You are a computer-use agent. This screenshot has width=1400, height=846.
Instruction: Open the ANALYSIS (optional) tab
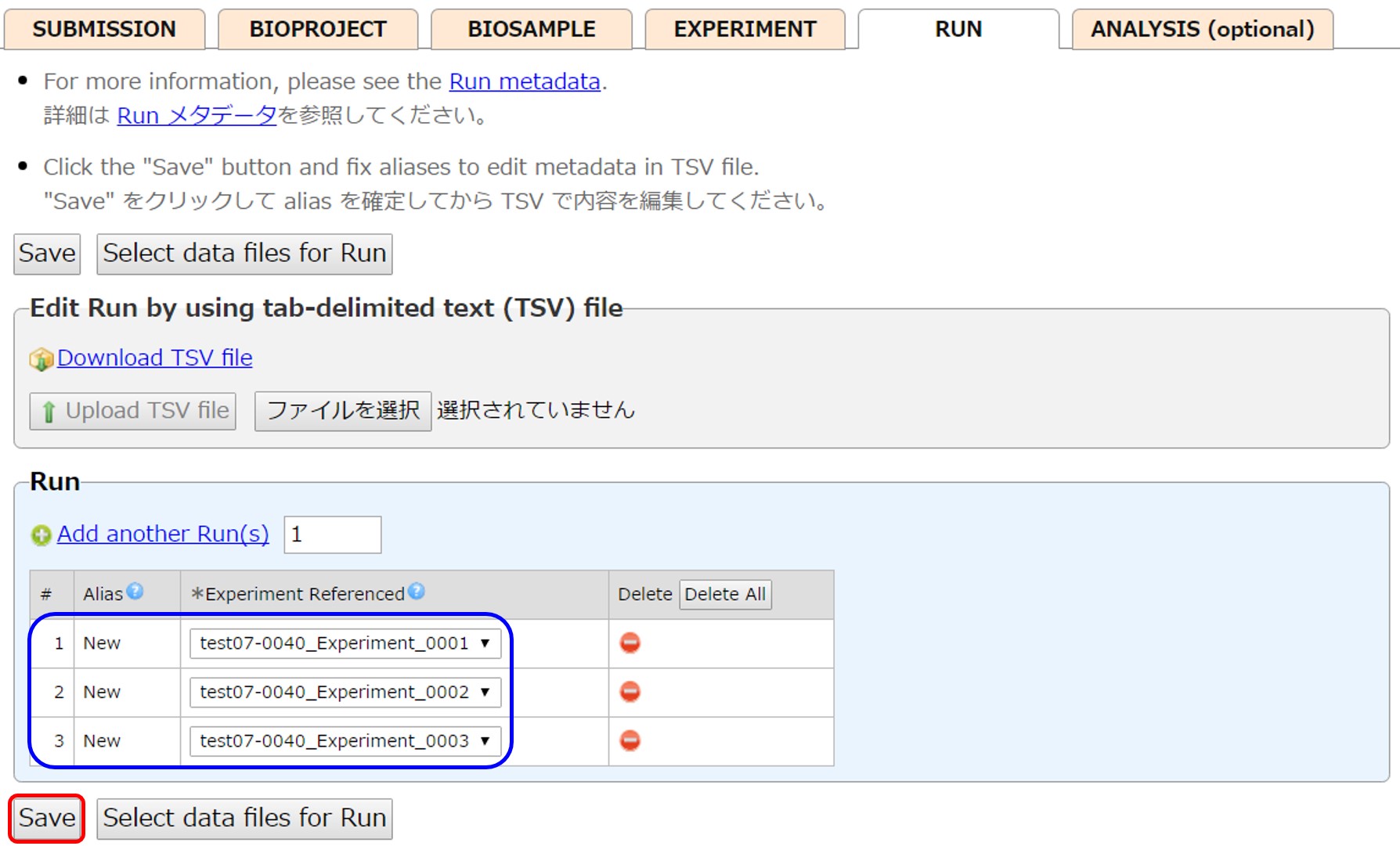point(1202,29)
